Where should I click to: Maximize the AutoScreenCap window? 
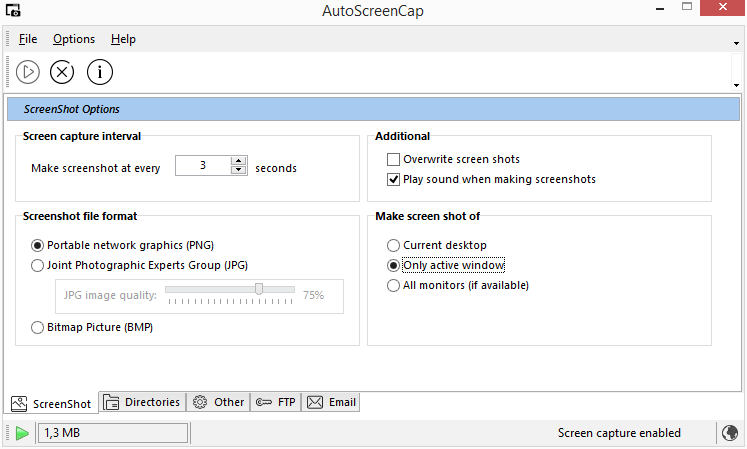point(686,7)
